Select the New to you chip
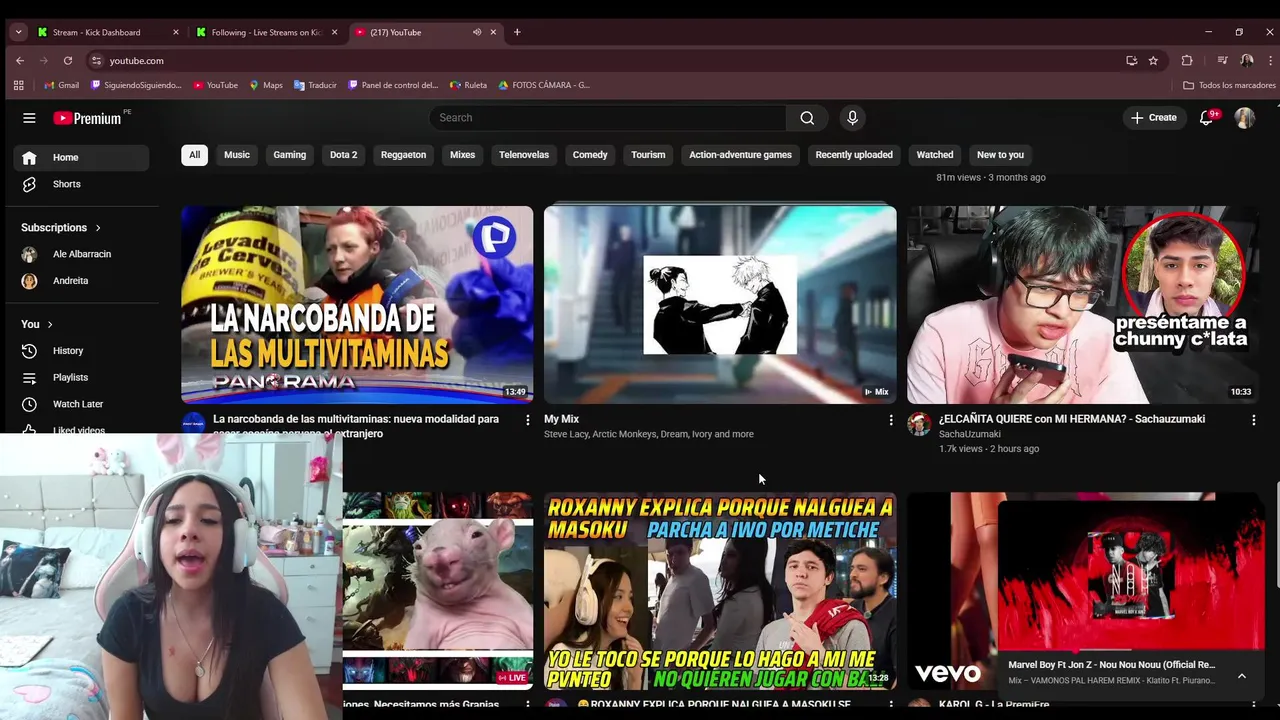The image size is (1280, 720). point(1000,155)
